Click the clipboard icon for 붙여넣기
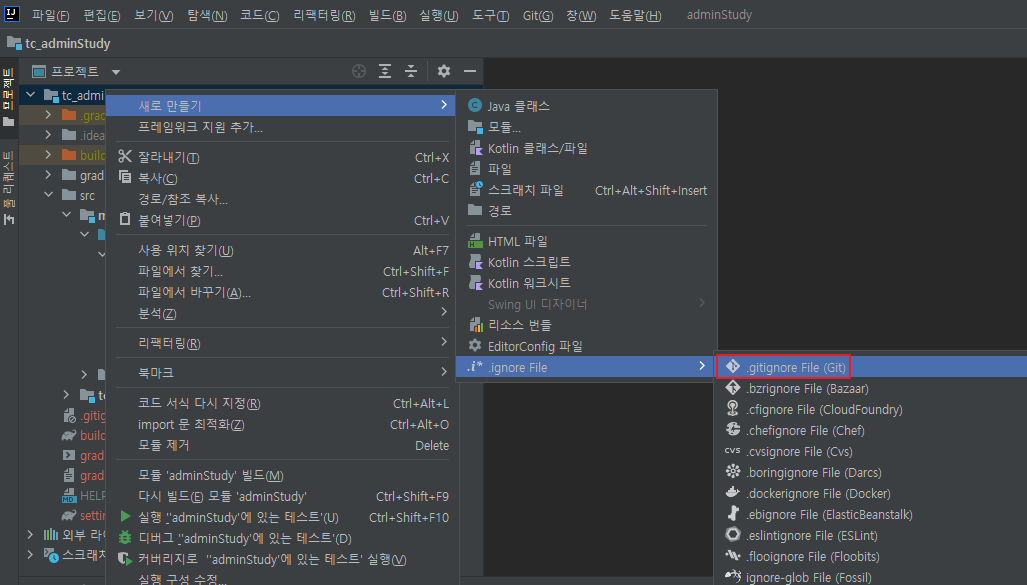This screenshot has height=585, width=1027. pyautogui.click(x=125, y=219)
